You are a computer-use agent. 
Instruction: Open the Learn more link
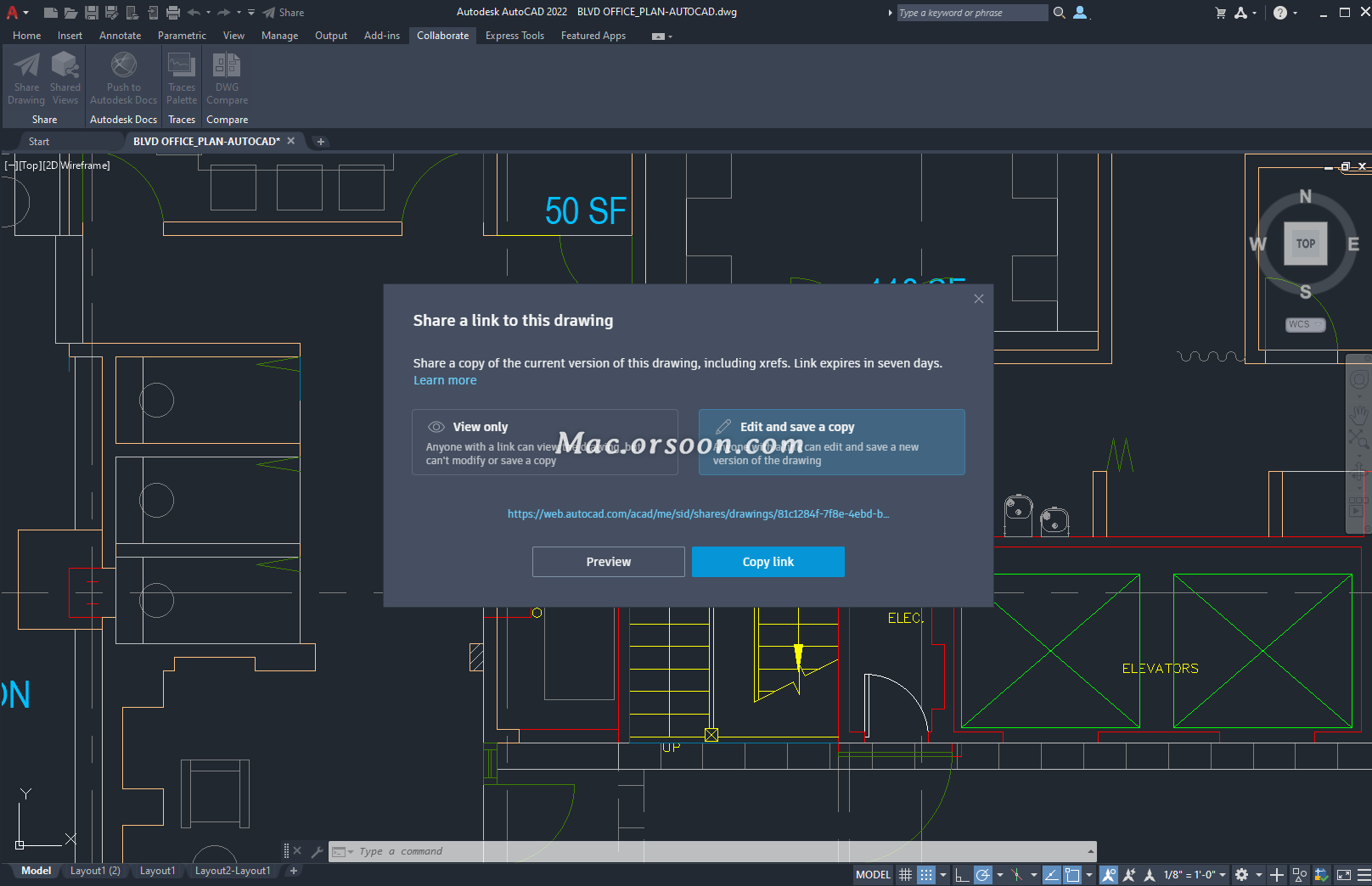[x=445, y=380]
